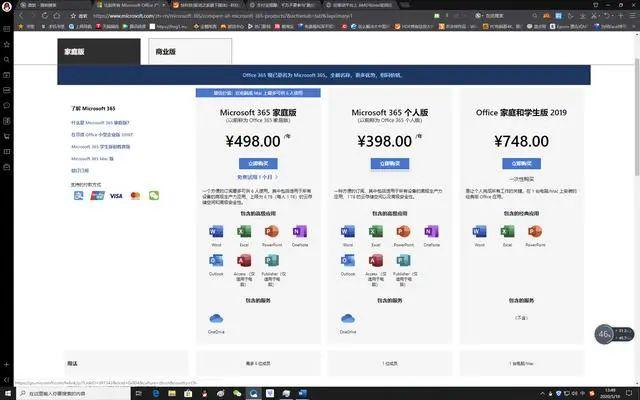This screenshot has height=400, width=640.
Task: Click the PowerPoint icon under 个人版
Action: pyautogui.click(x=403, y=231)
